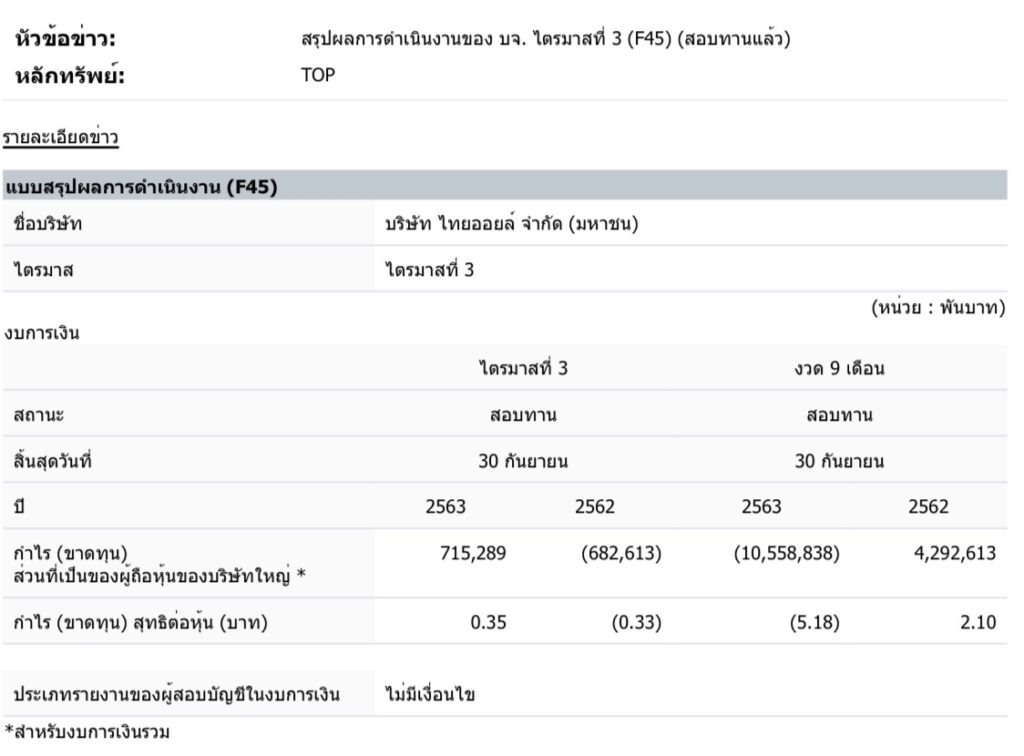Click the company name บริษัท ไทยออยล์ จำกัด (มหาชน)
Screen dimensions: 1024x756
[x=512, y=224]
